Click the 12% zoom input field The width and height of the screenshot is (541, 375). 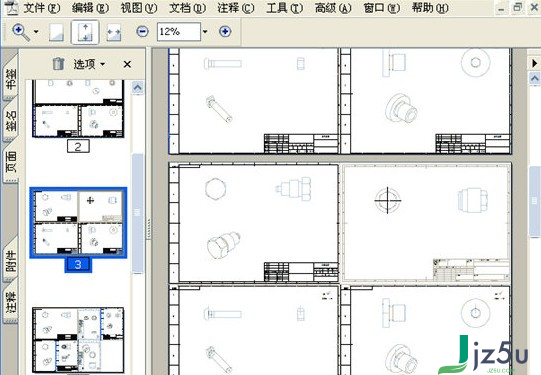click(179, 32)
